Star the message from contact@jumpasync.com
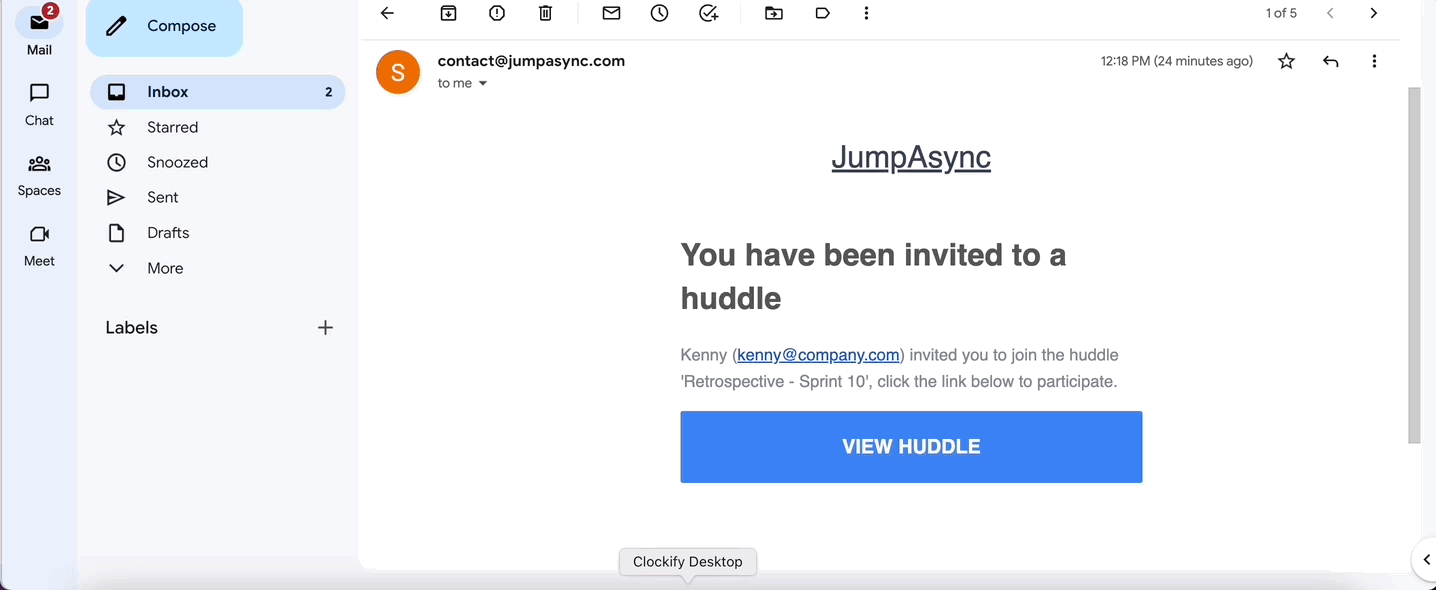 (1286, 61)
